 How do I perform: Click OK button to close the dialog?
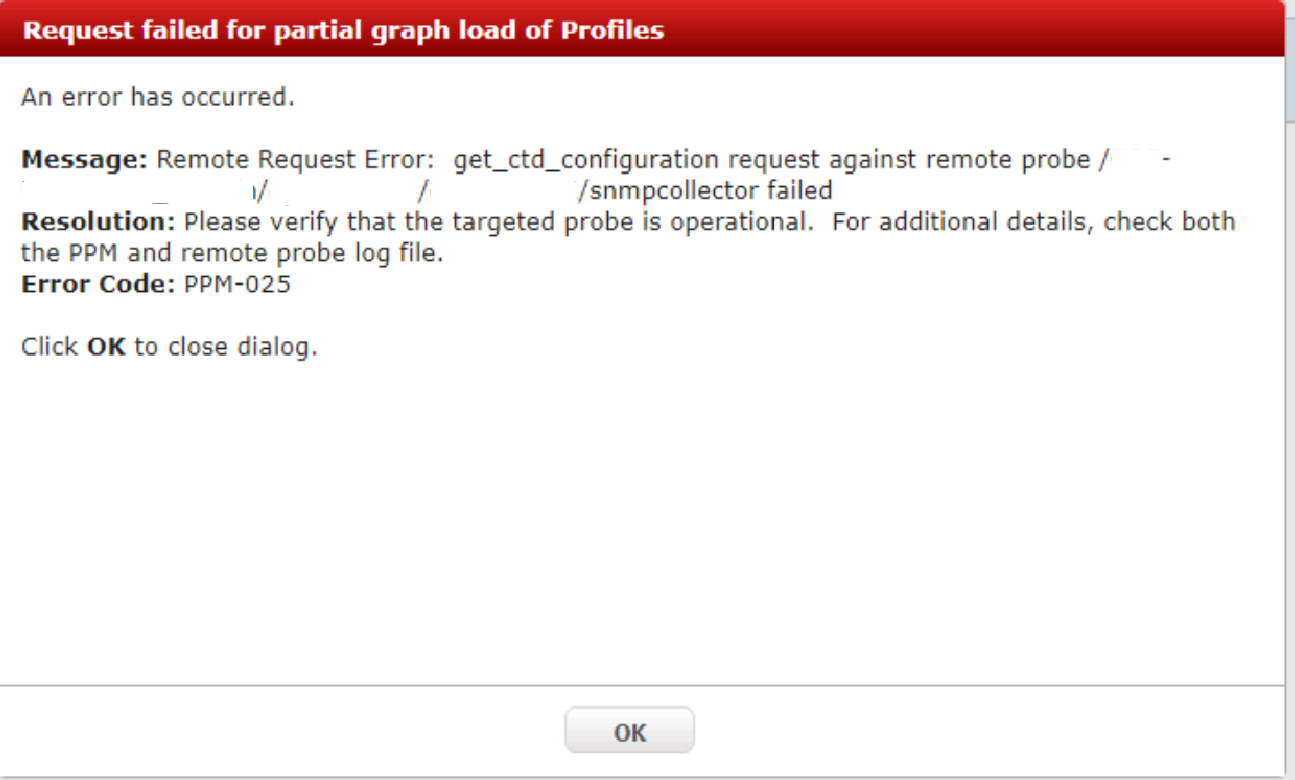pyautogui.click(x=629, y=732)
